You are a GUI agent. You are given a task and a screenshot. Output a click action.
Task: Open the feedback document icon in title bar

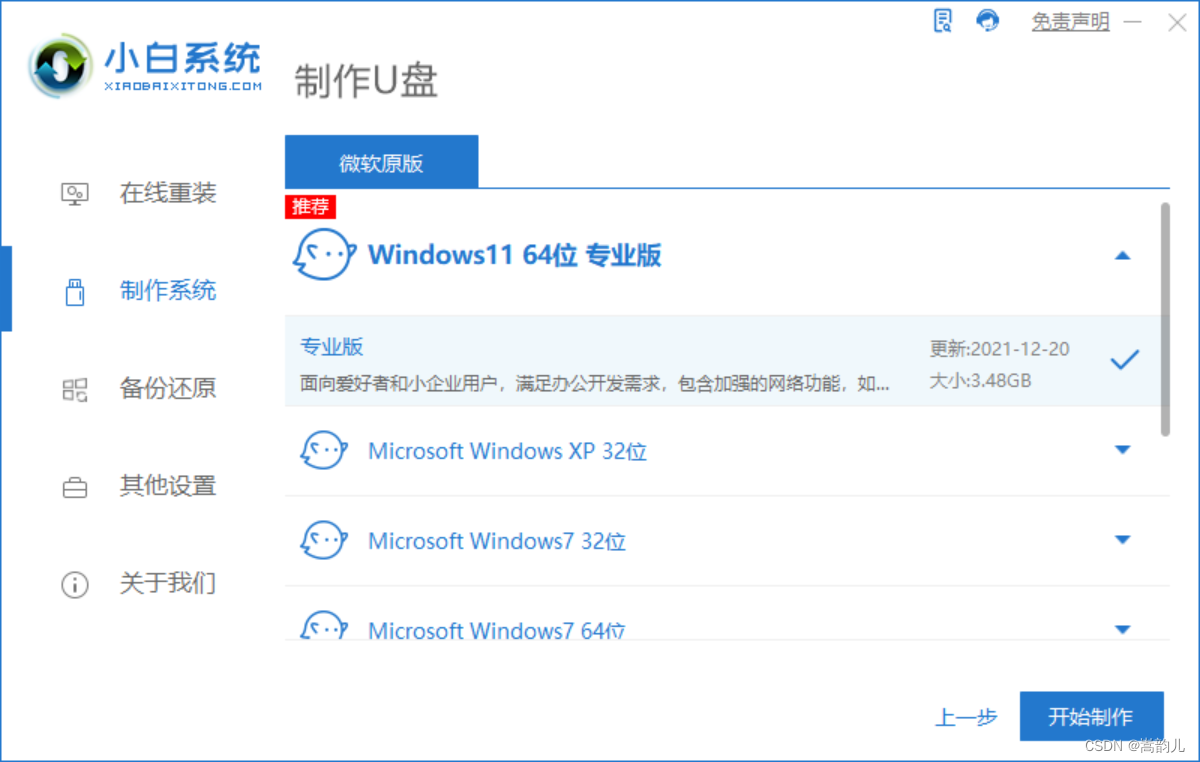[942, 20]
